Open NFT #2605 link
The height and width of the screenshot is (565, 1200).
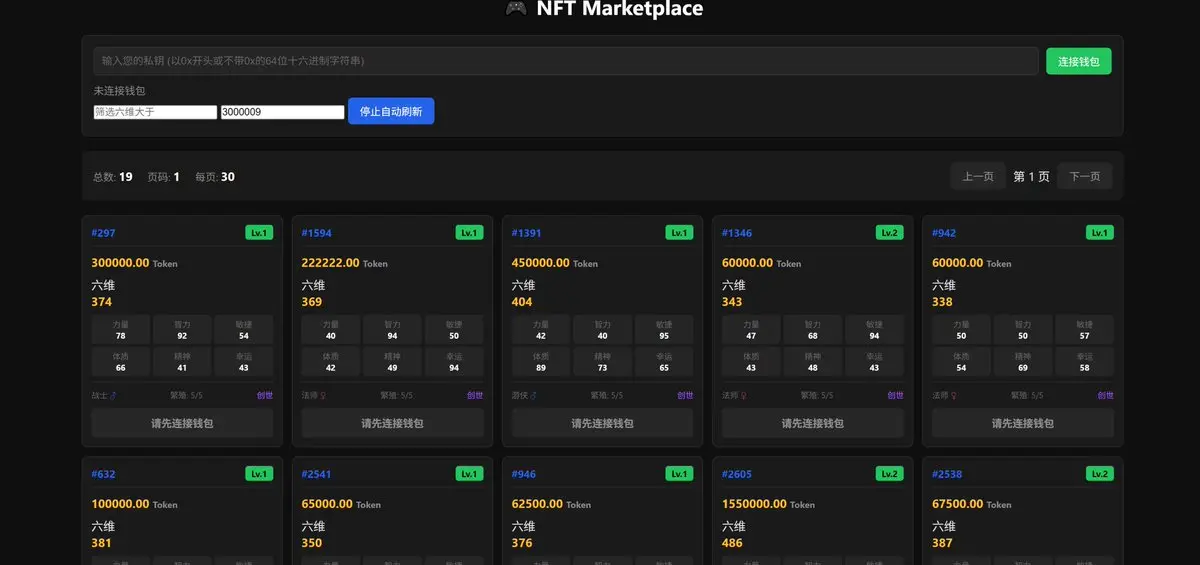737,474
